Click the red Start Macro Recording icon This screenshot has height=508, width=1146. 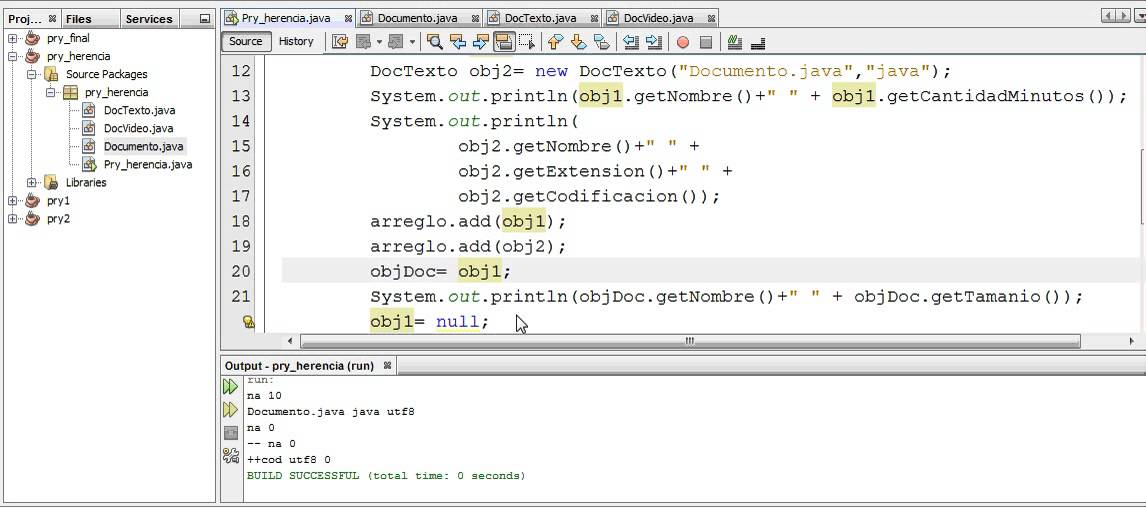(683, 42)
